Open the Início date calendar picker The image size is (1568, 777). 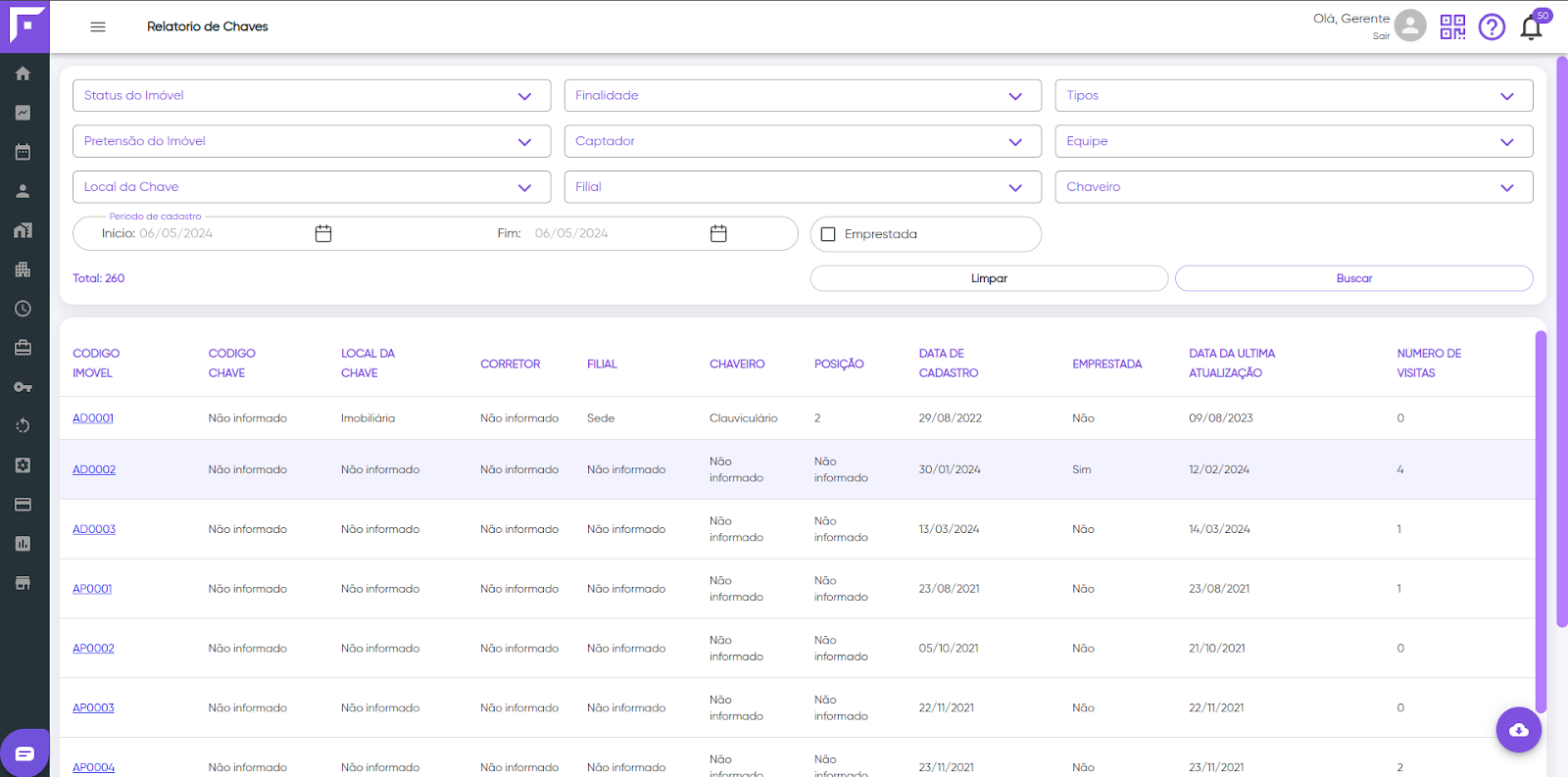tap(323, 233)
